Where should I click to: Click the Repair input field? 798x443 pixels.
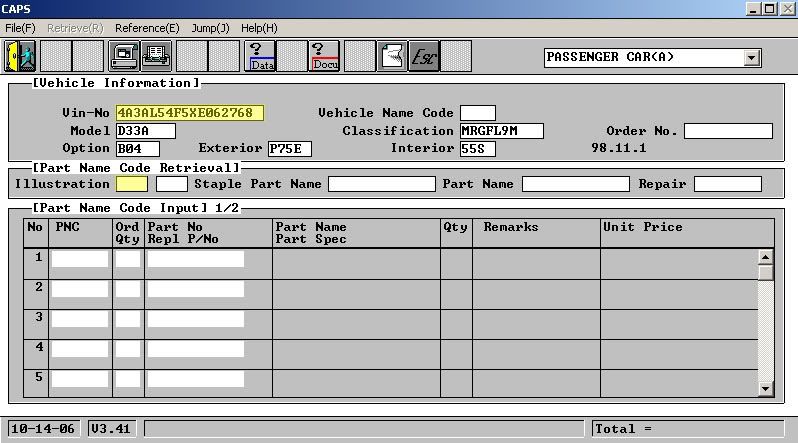click(x=727, y=184)
